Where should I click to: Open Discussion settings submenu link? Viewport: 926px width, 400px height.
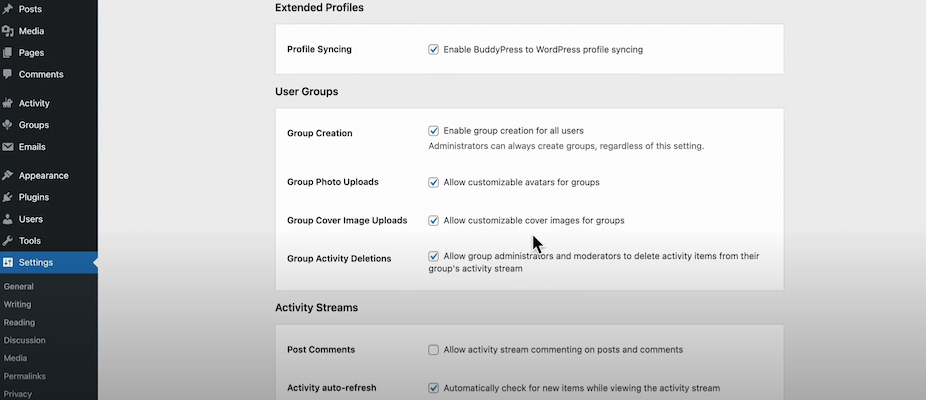(x=25, y=340)
